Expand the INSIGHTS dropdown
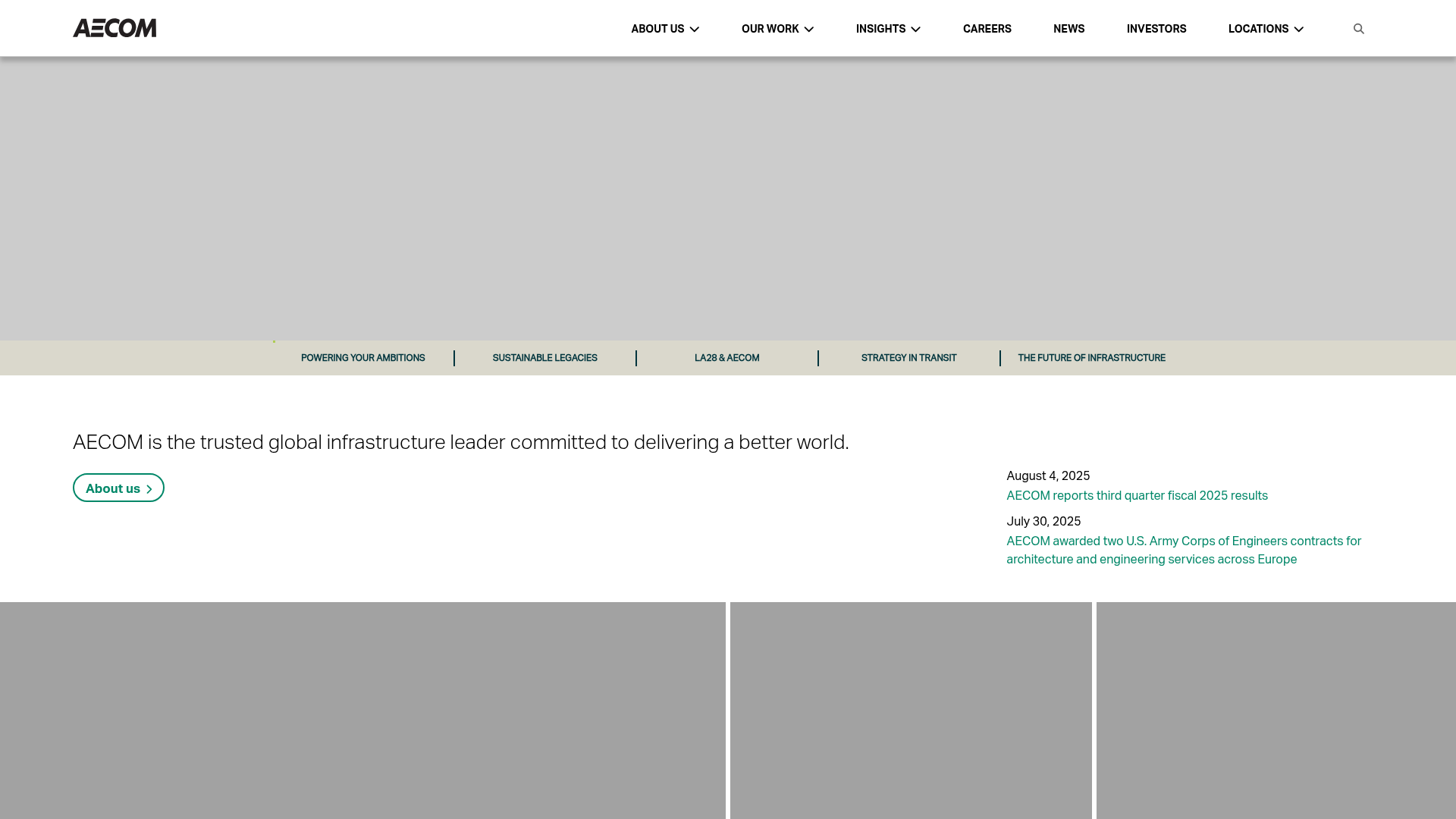The height and width of the screenshot is (819, 1456). coord(887,28)
